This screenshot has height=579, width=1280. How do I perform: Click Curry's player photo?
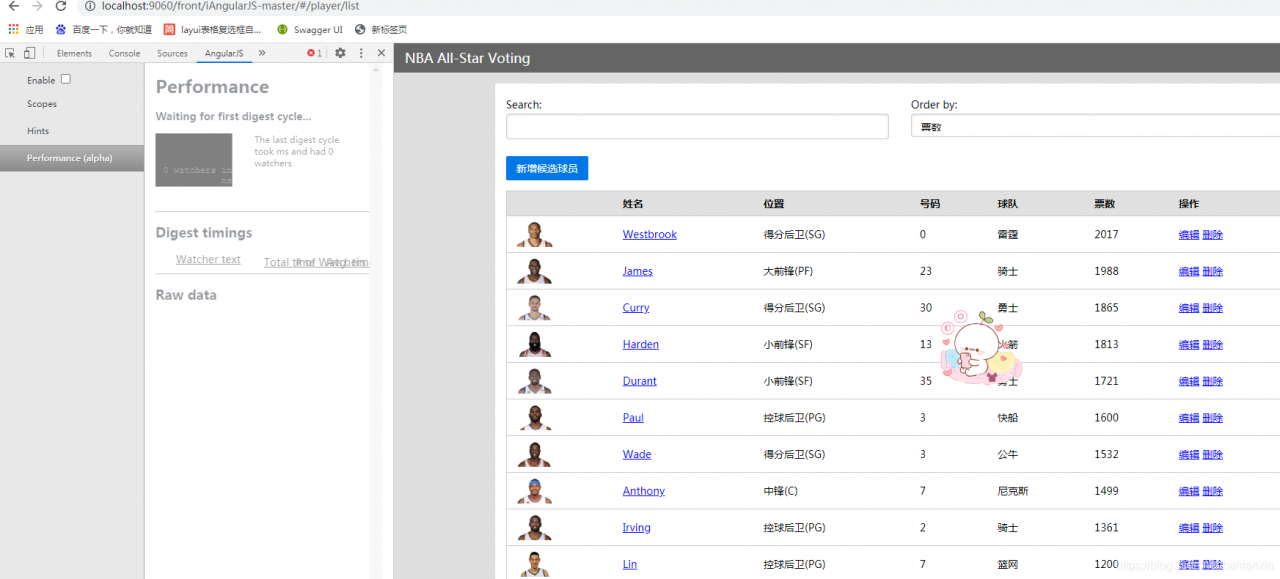click(x=535, y=308)
